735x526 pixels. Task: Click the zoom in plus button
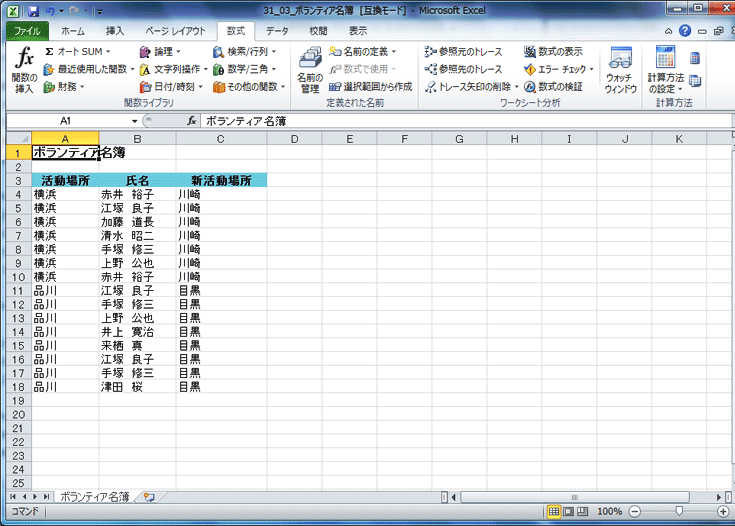coord(723,511)
